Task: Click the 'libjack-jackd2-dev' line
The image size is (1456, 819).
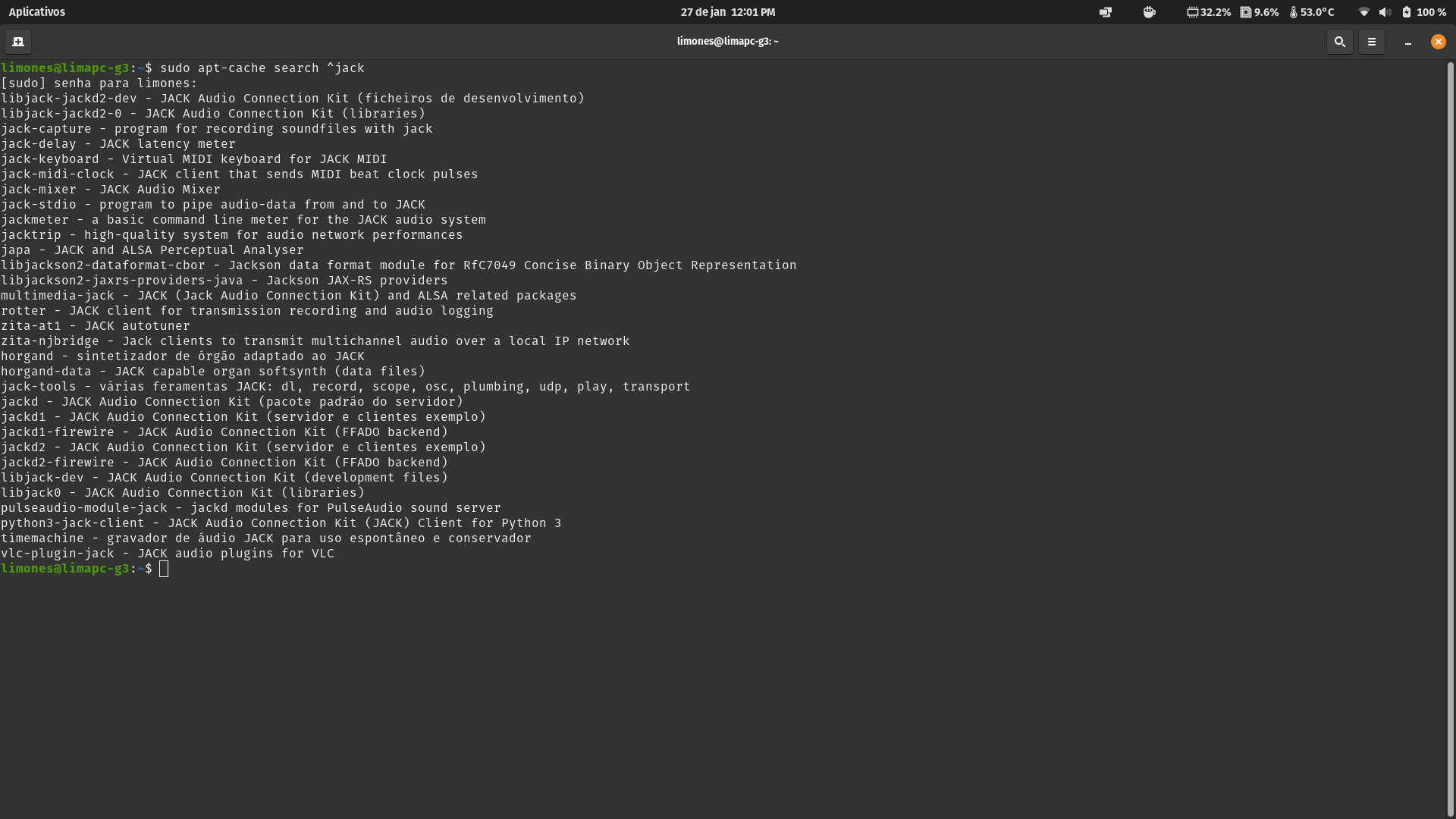Action: pyautogui.click(x=293, y=99)
